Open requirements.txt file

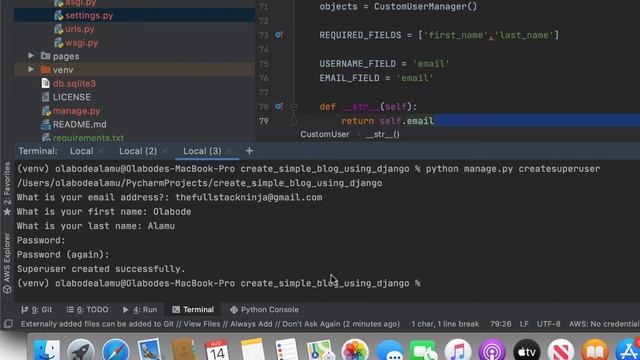[x=88, y=138]
